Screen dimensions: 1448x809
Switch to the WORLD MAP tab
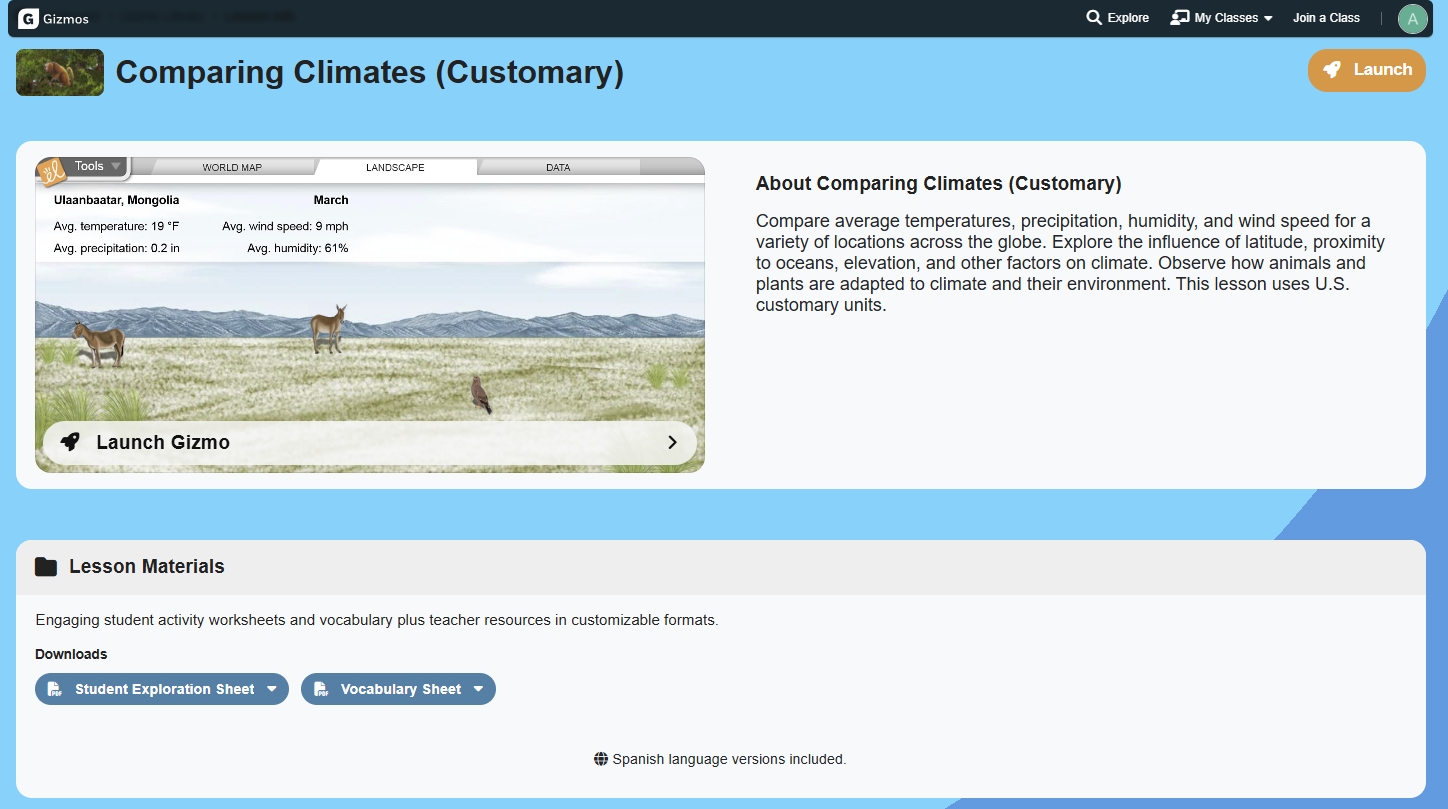pyautogui.click(x=232, y=168)
